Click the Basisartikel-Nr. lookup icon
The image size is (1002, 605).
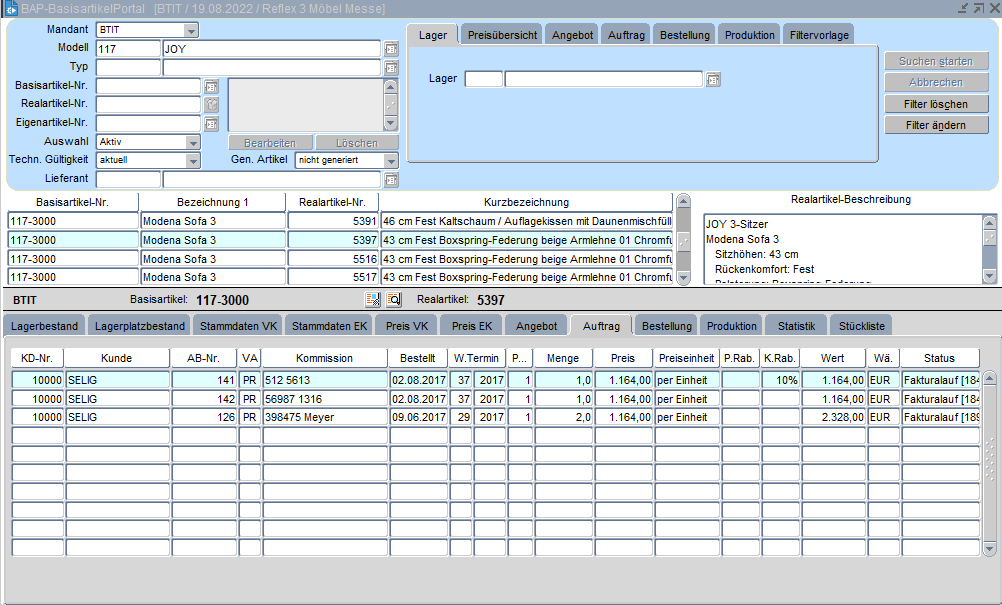click(x=211, y=87)
